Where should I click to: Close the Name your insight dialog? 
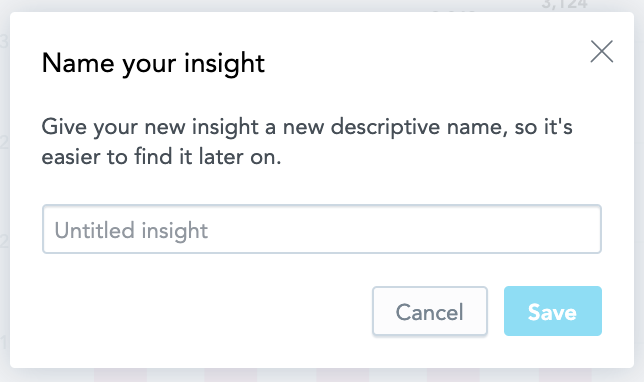point(602,51)
